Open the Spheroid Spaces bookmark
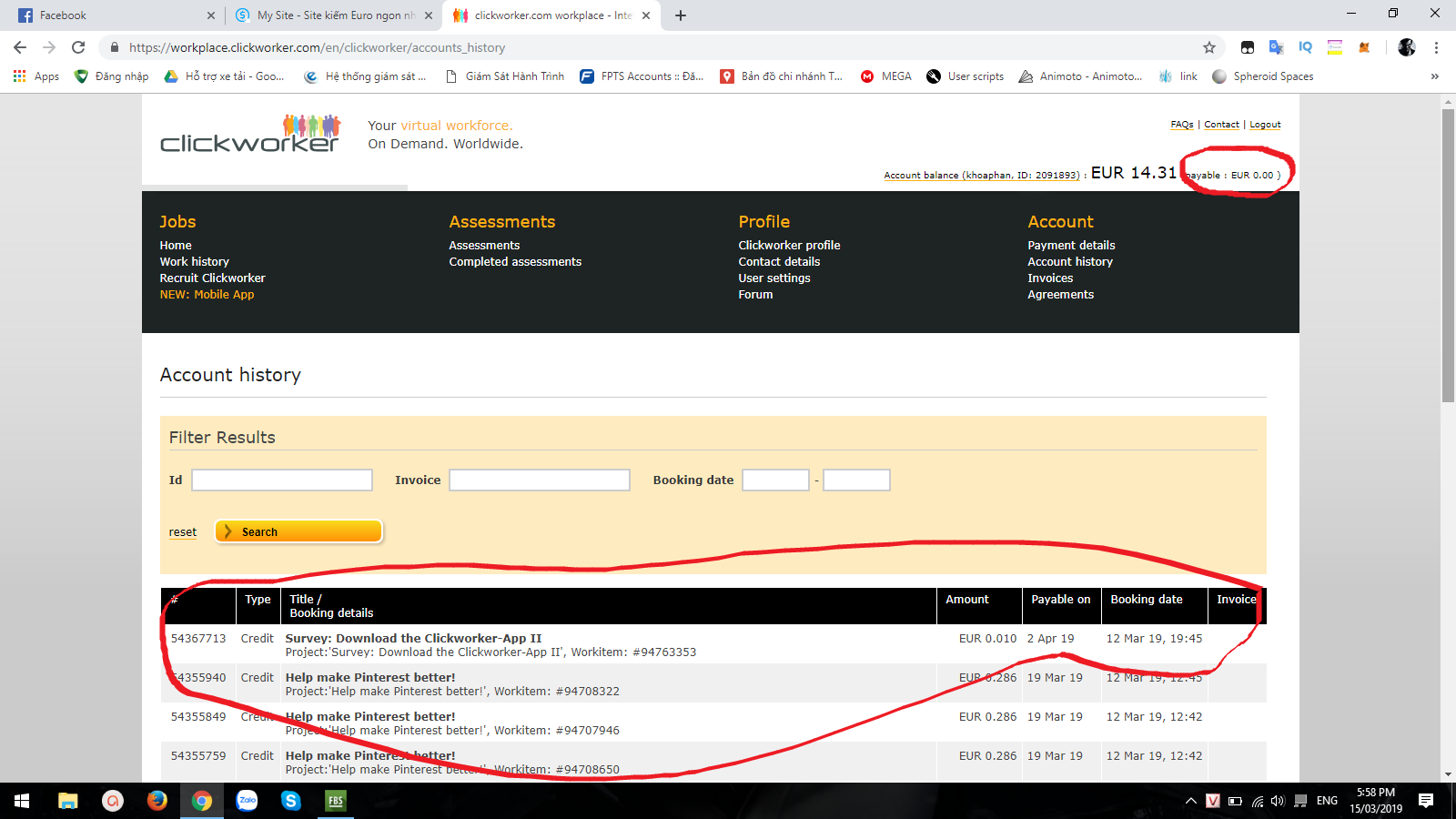This screenshot has width=1456, height=819. point(1263,76)
